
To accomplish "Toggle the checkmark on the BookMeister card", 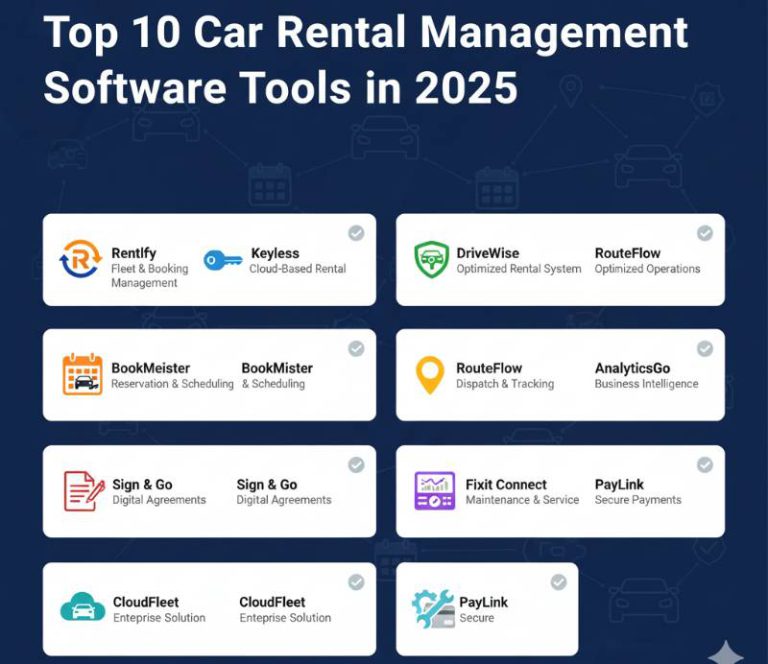I will pyautogui.click(x=356, y=349).
